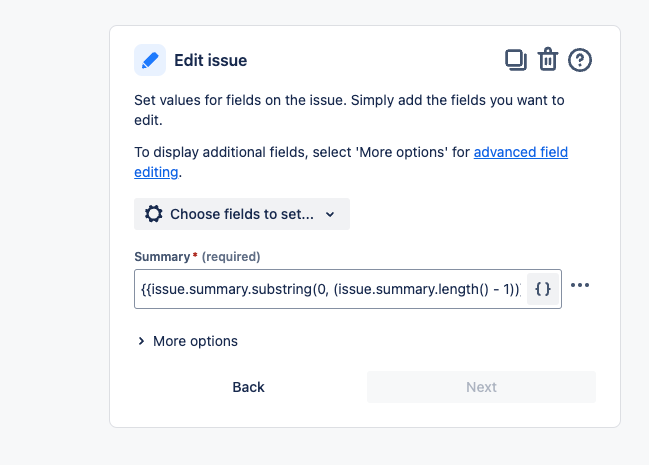Screen dimensions: 649x465
Task: Click the 'Summary (required)' field label
Action: click(x=162, y=257)
